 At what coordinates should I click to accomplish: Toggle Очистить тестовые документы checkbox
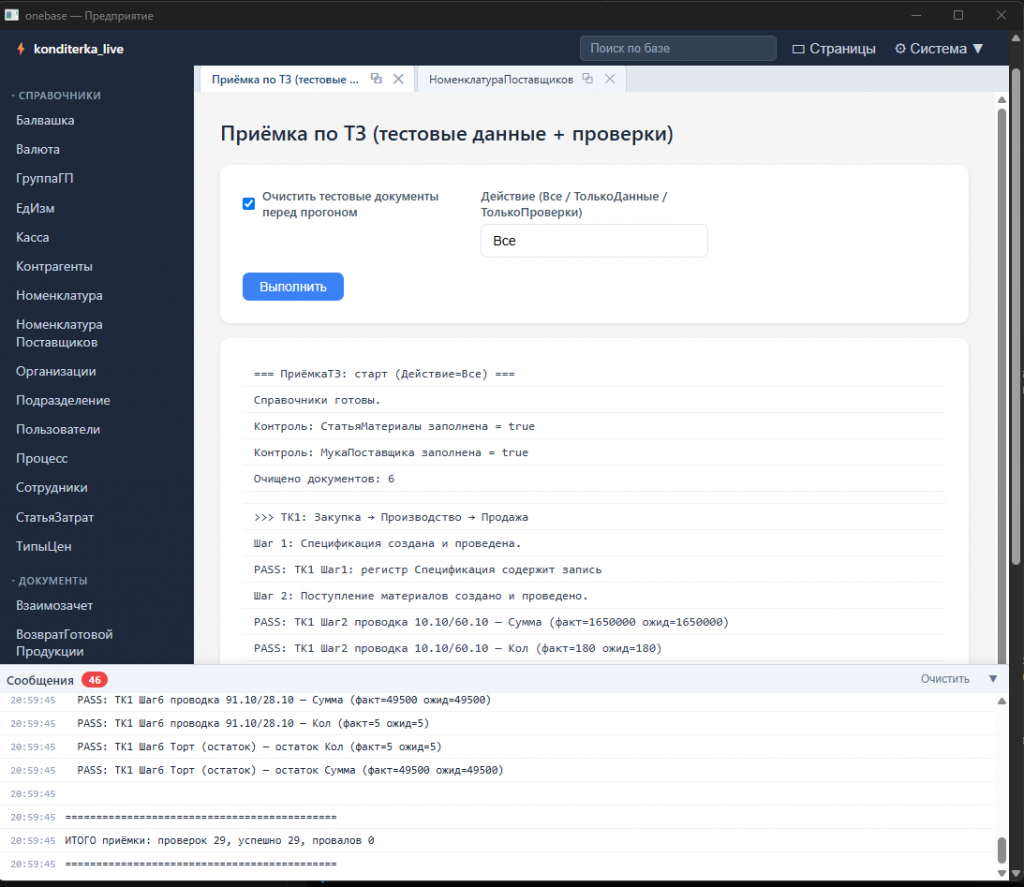(x=249, y=204)
